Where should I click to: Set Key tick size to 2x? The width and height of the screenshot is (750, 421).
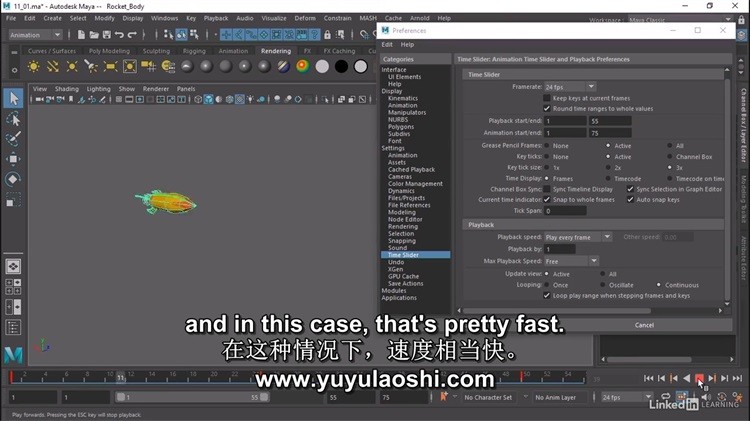(608, 167)
